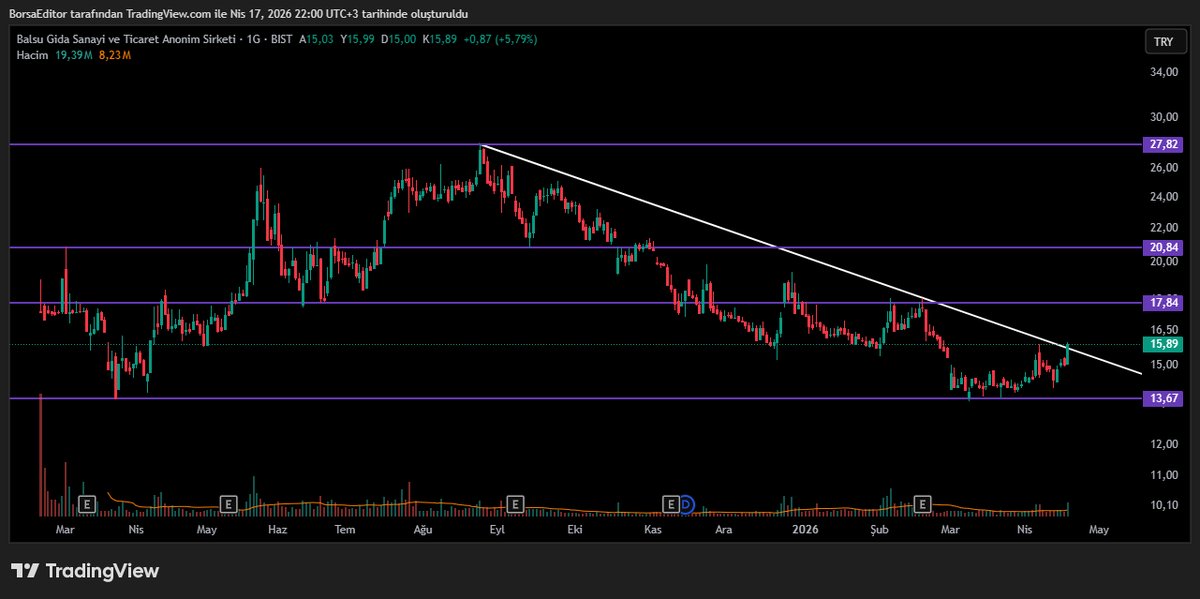
Task: Select the 20,84 horizontal line price label
Action: click(1164, 247)
